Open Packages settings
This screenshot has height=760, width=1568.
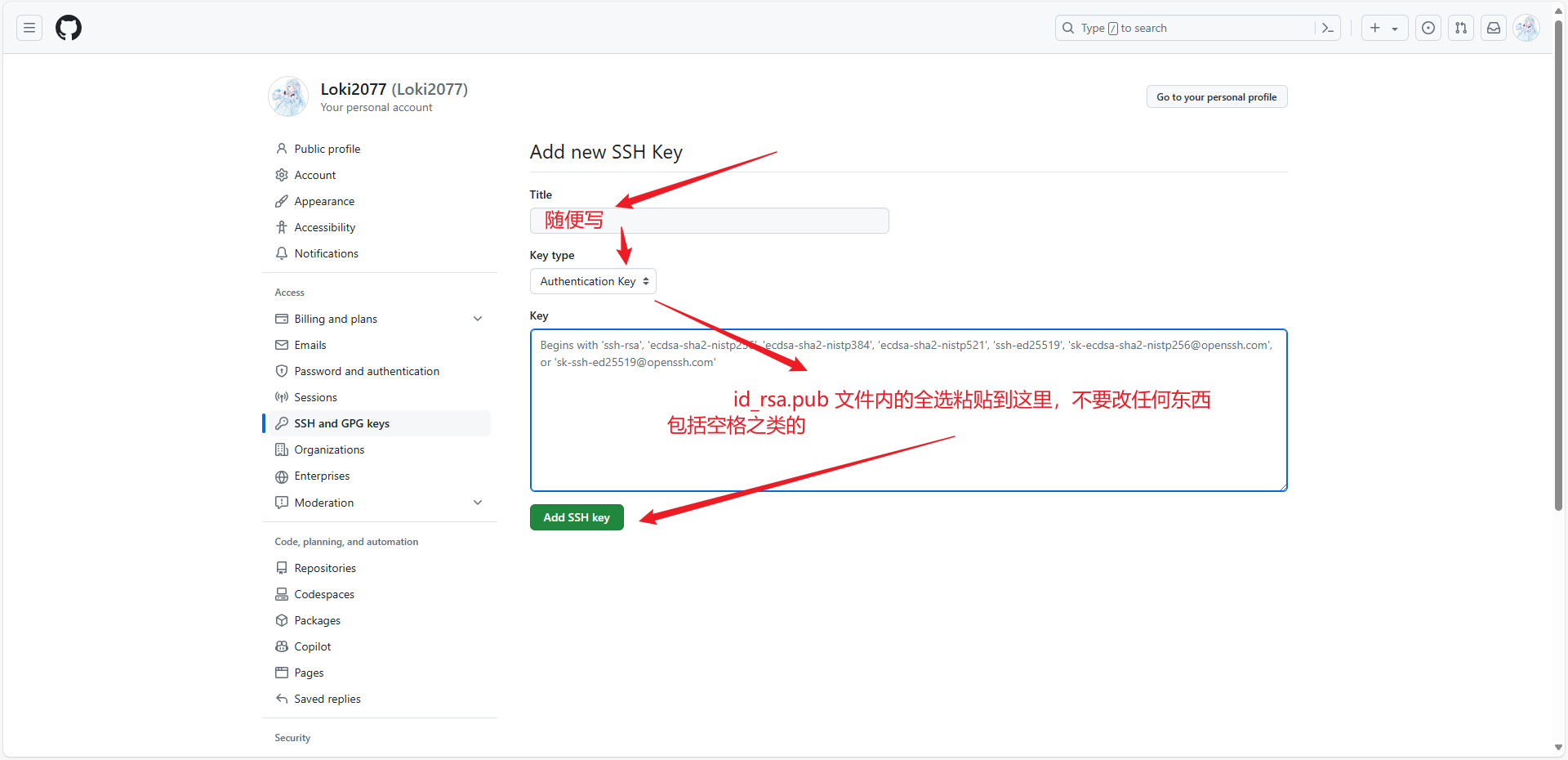tap(318, 620)
